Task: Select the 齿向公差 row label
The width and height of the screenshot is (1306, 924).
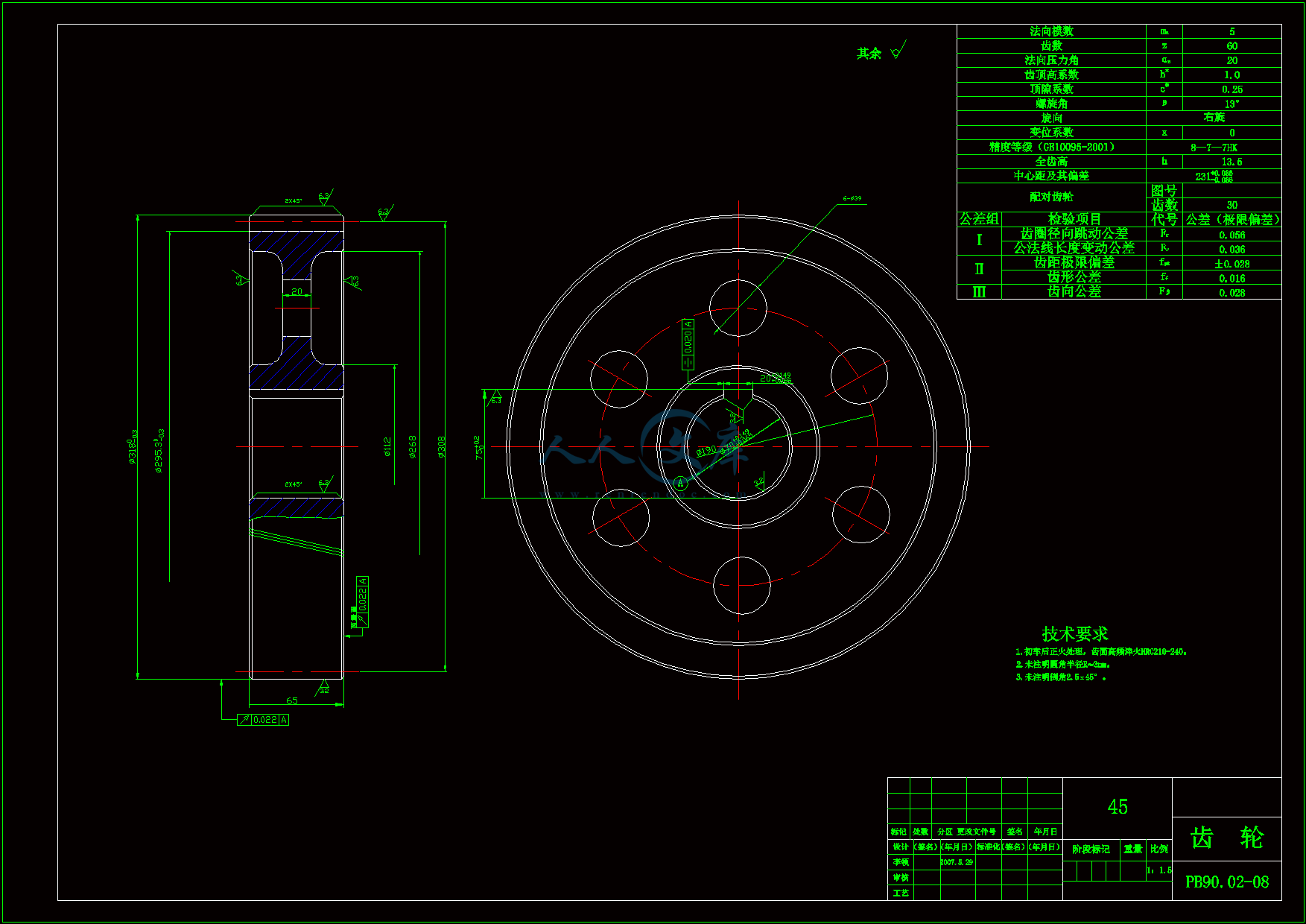Action: (x=1074, y=291)
